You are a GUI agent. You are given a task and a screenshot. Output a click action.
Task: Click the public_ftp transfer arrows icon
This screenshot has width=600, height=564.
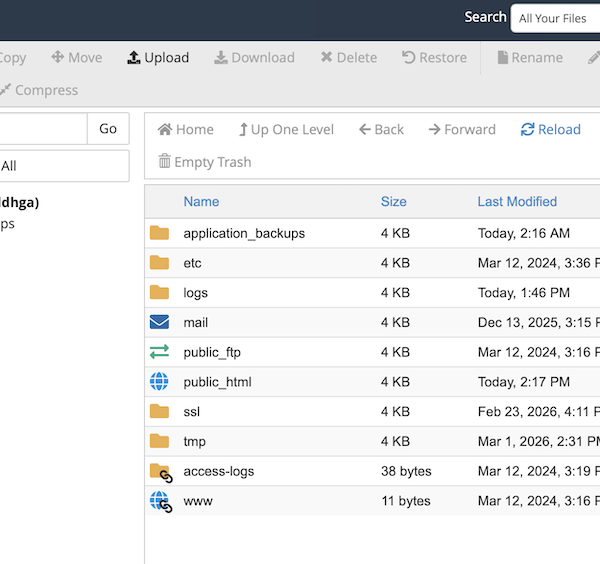(160, 352)
